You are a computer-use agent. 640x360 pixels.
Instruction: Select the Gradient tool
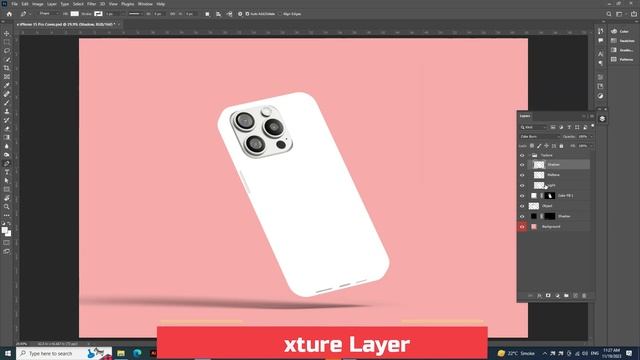point(7,137)
